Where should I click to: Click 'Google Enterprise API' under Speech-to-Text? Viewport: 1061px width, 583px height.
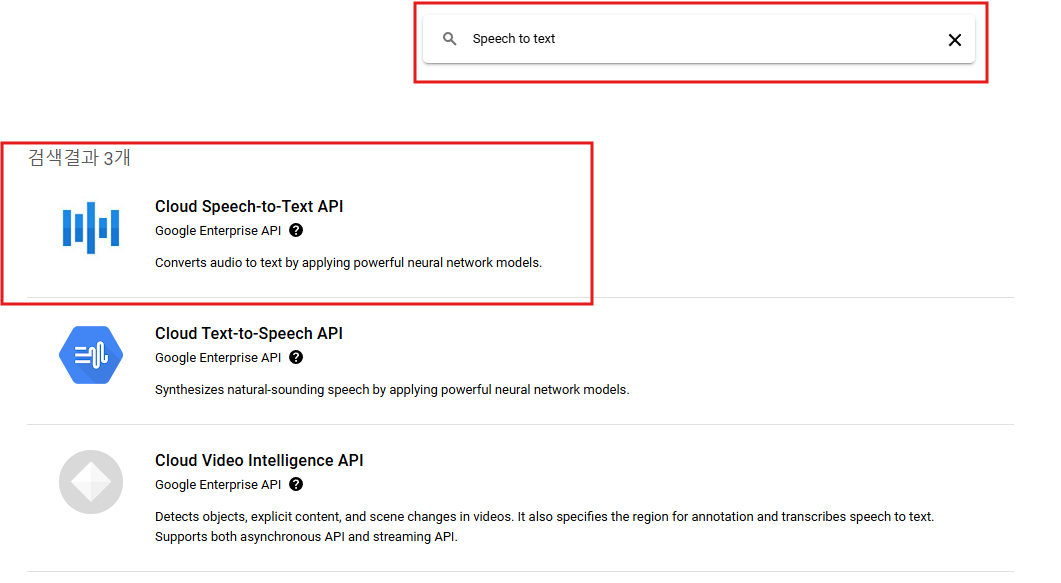[x=218, y=231]
